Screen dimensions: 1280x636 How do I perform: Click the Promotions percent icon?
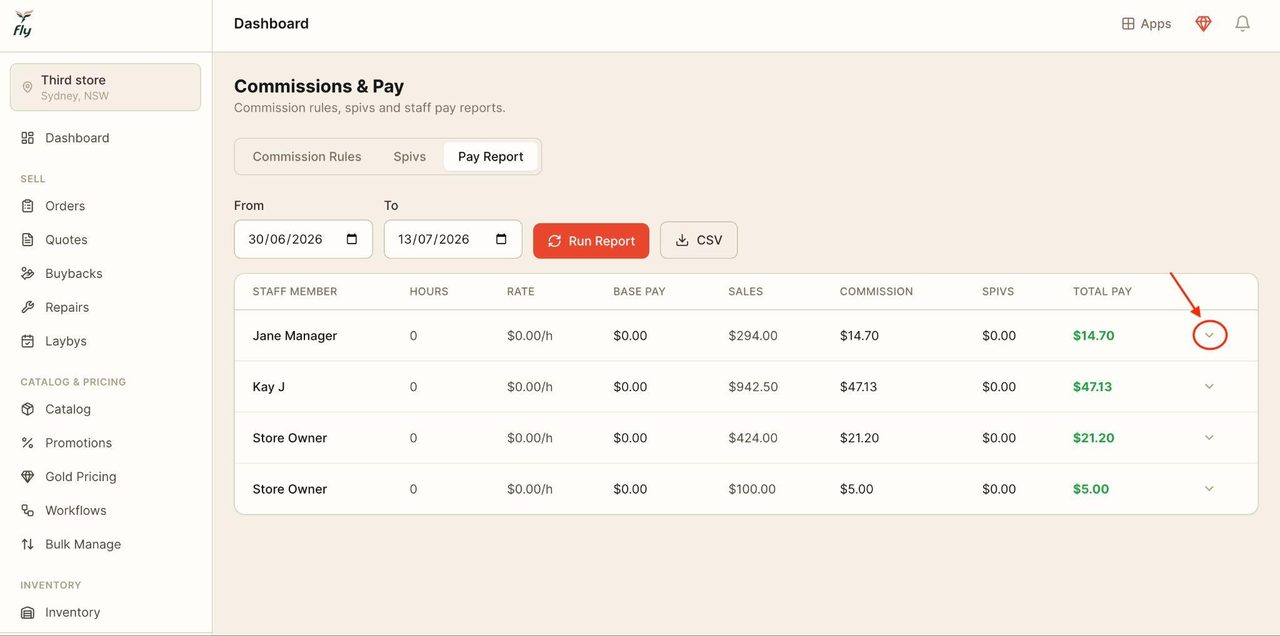pyautogui.click(x=28, y=443)
